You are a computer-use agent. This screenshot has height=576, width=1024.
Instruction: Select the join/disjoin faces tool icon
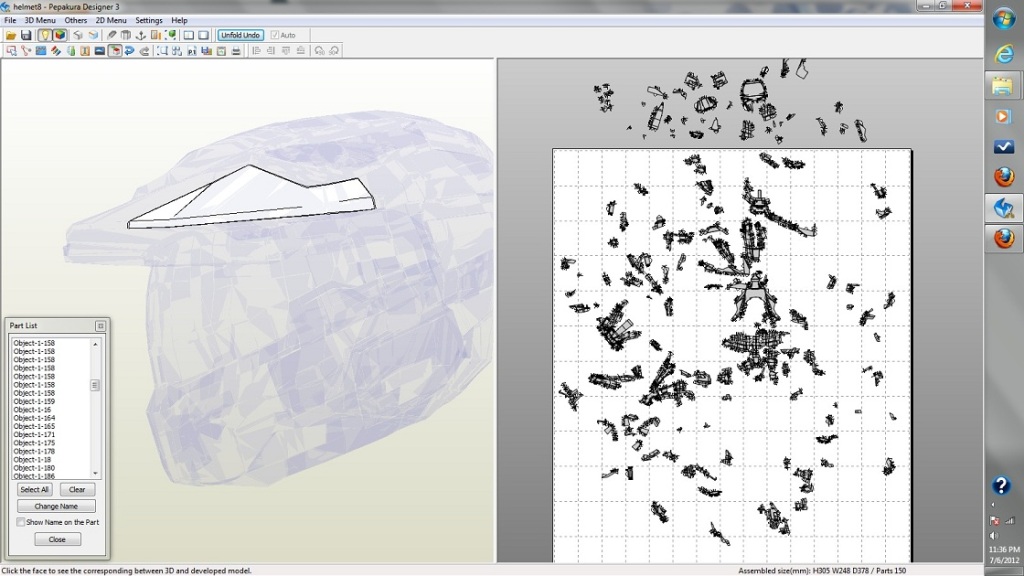[x=26, y=51]
